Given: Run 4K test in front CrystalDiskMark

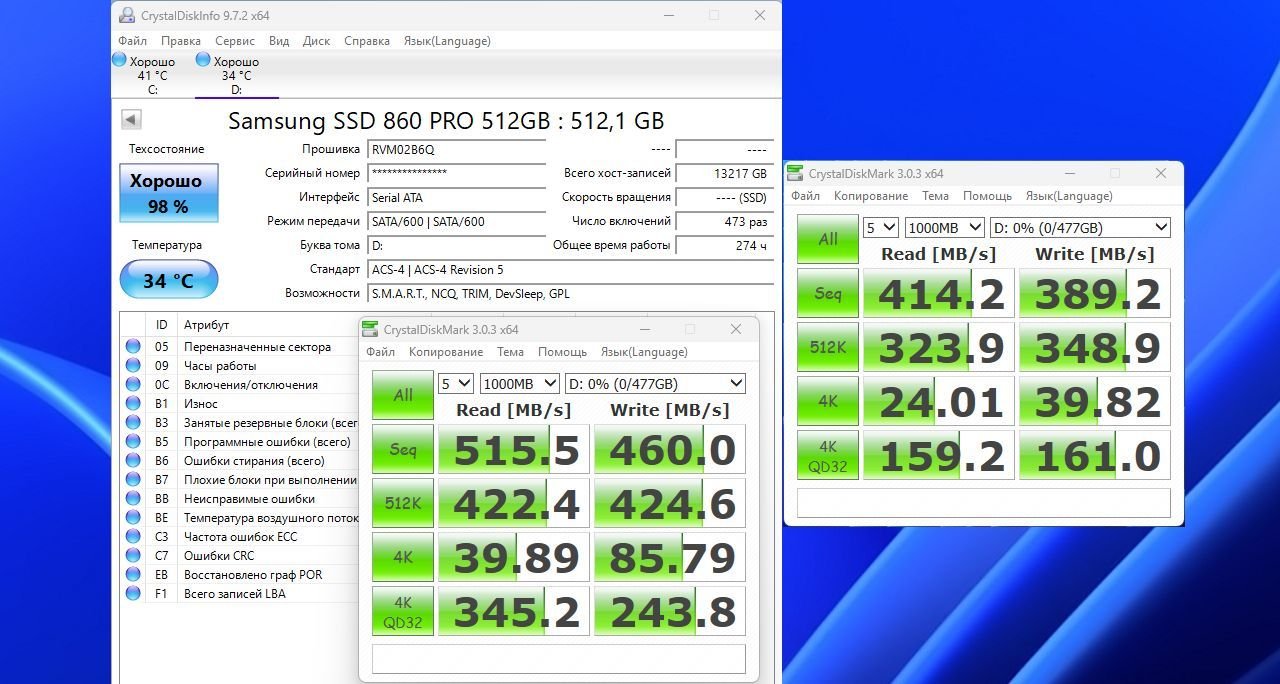Looking at the screenshot, I should 403,557.
